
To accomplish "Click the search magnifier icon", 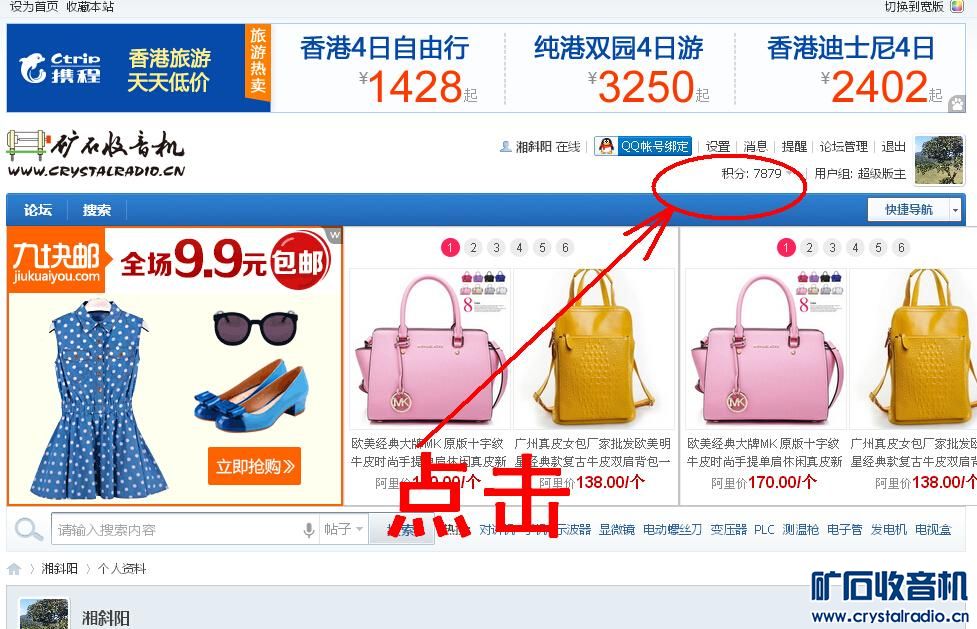I will coord(27,529).
